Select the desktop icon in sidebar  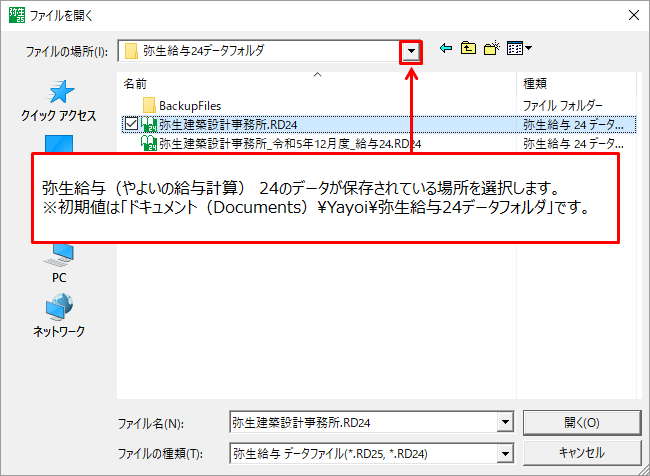[59, 143]
